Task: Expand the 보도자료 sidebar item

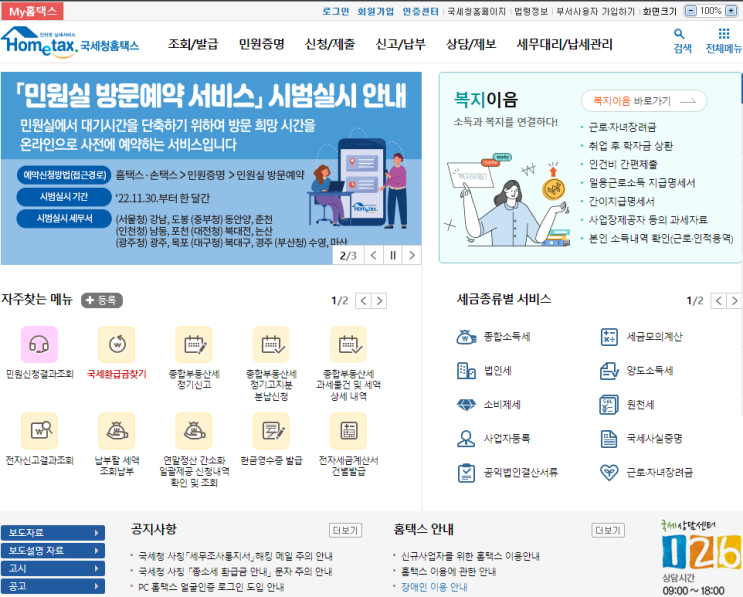Action: tap(53, 533)
